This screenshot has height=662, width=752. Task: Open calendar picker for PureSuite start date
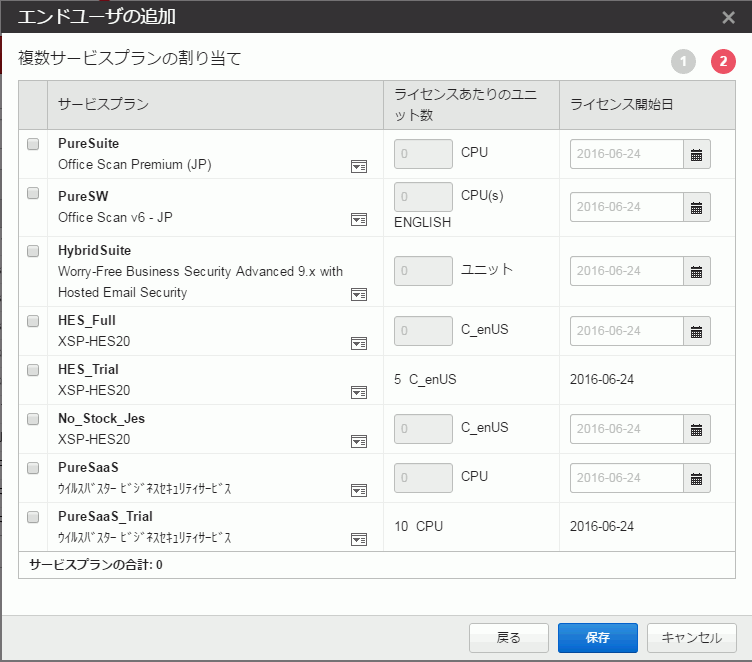tap(697, 155)
